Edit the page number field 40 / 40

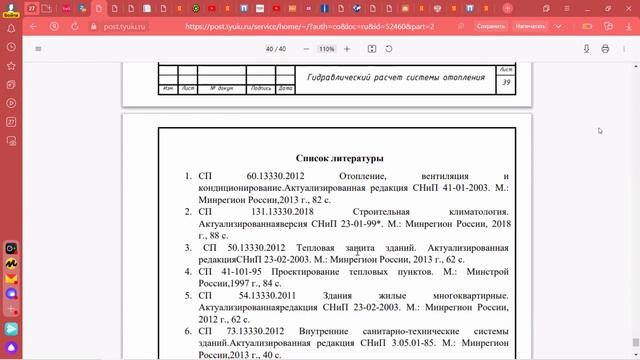276,49
